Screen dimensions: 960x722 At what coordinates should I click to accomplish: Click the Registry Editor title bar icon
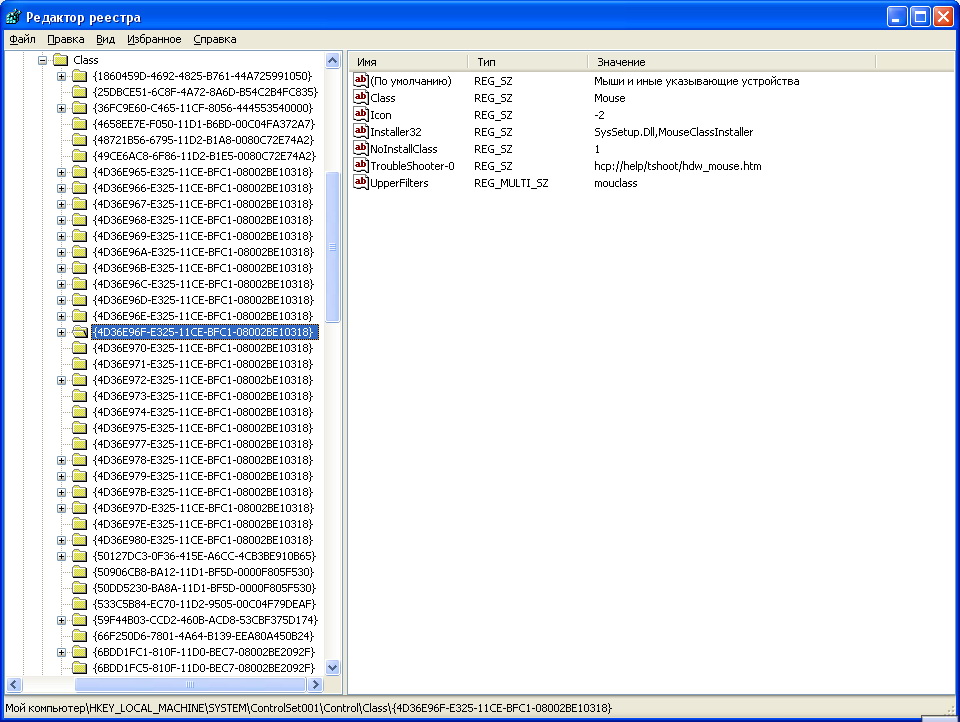13,17
